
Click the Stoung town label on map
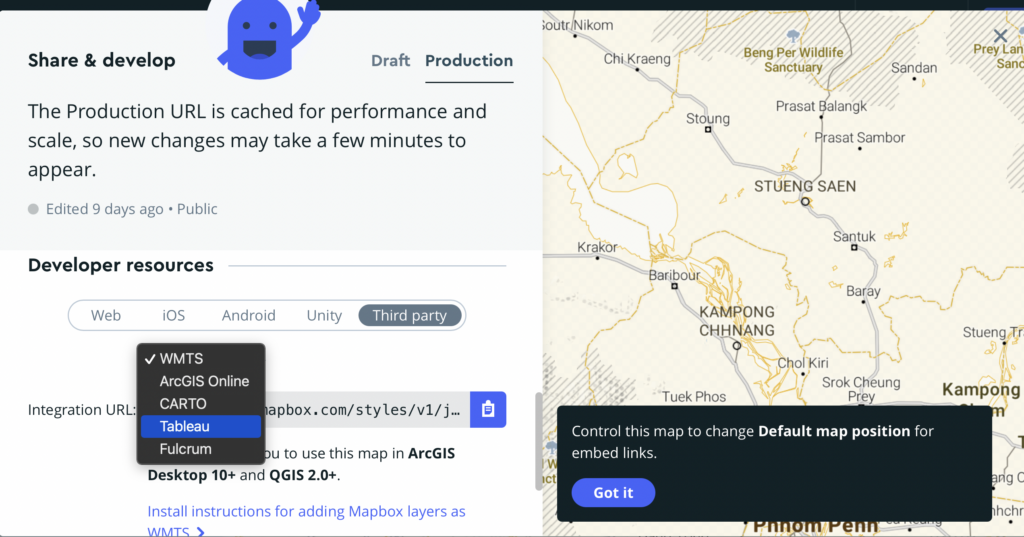pyautogui.click(x=708, y=118)
